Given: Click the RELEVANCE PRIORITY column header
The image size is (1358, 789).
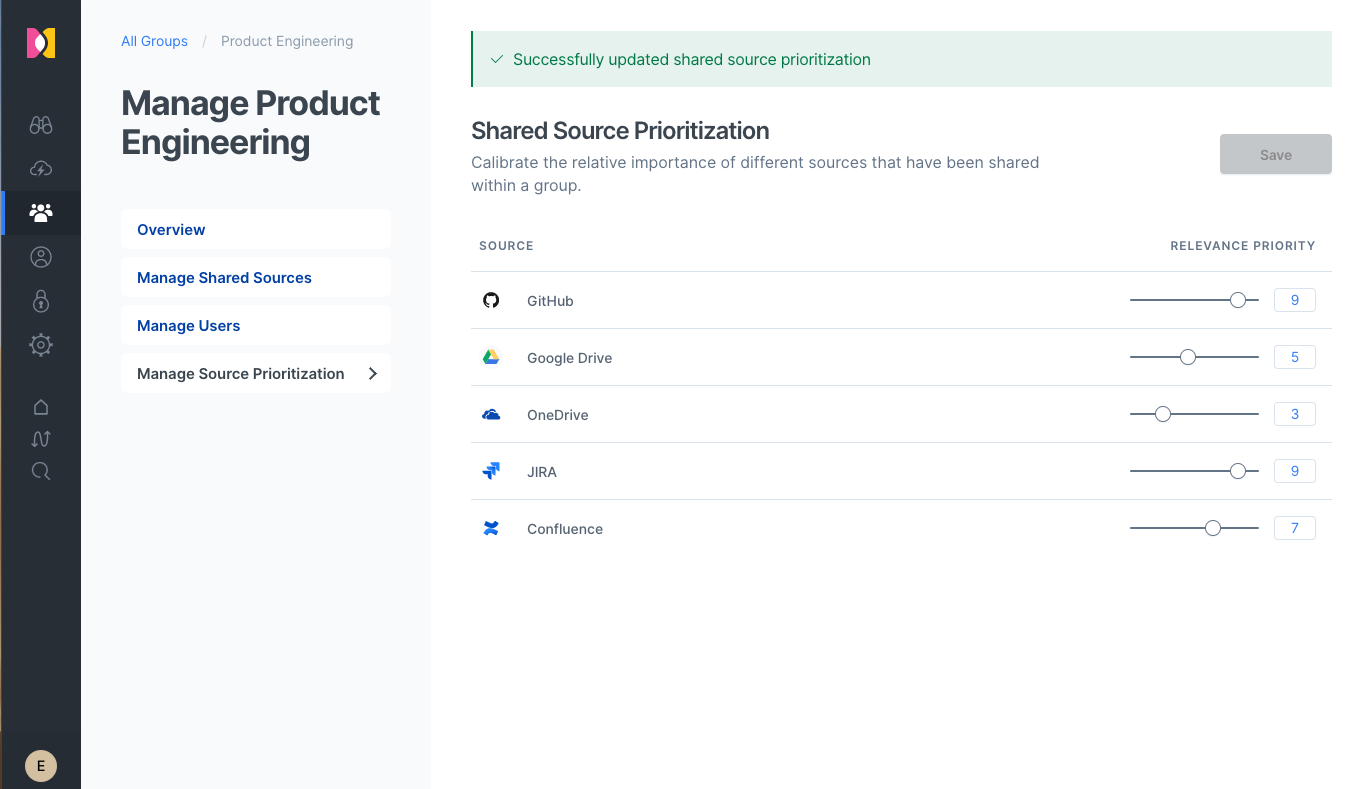Looking at the screenshot, I should [1243, 245].
